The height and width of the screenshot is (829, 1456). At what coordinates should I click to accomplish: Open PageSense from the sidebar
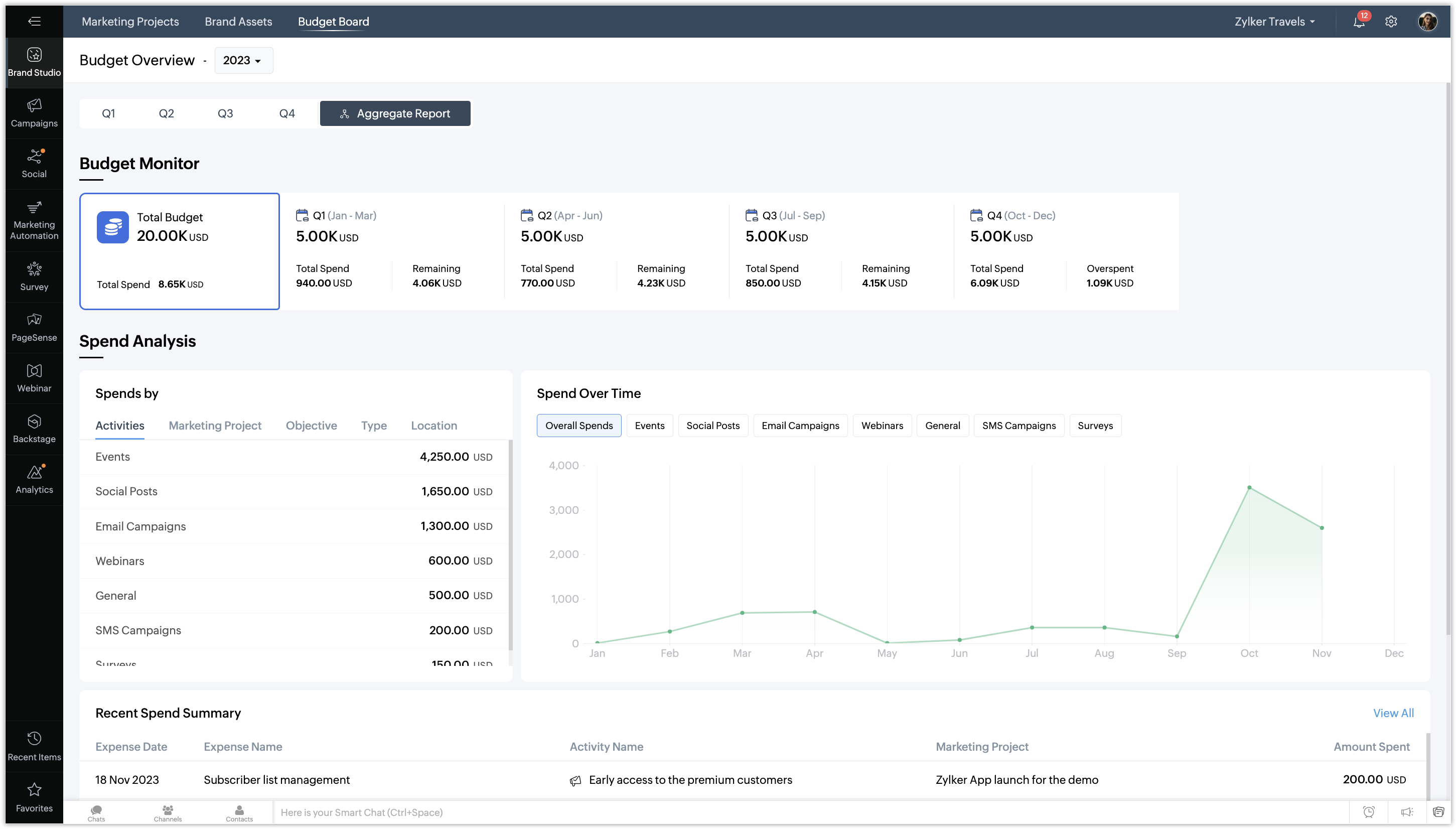(34, 327)
